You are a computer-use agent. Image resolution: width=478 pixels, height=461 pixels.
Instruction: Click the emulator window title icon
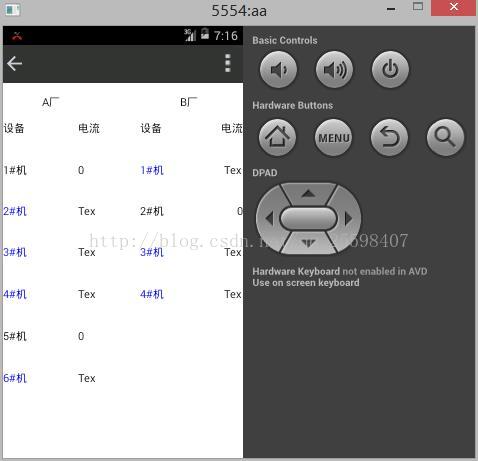(x=13, y=9)
